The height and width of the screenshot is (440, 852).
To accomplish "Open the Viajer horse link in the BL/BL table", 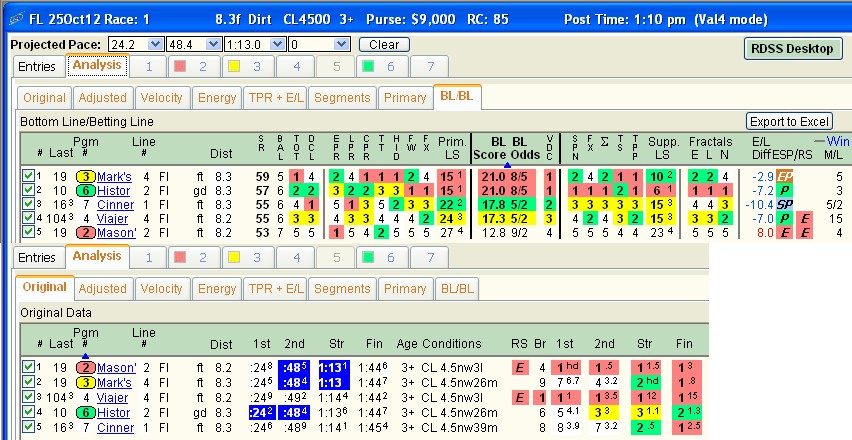I will [112, 219].
